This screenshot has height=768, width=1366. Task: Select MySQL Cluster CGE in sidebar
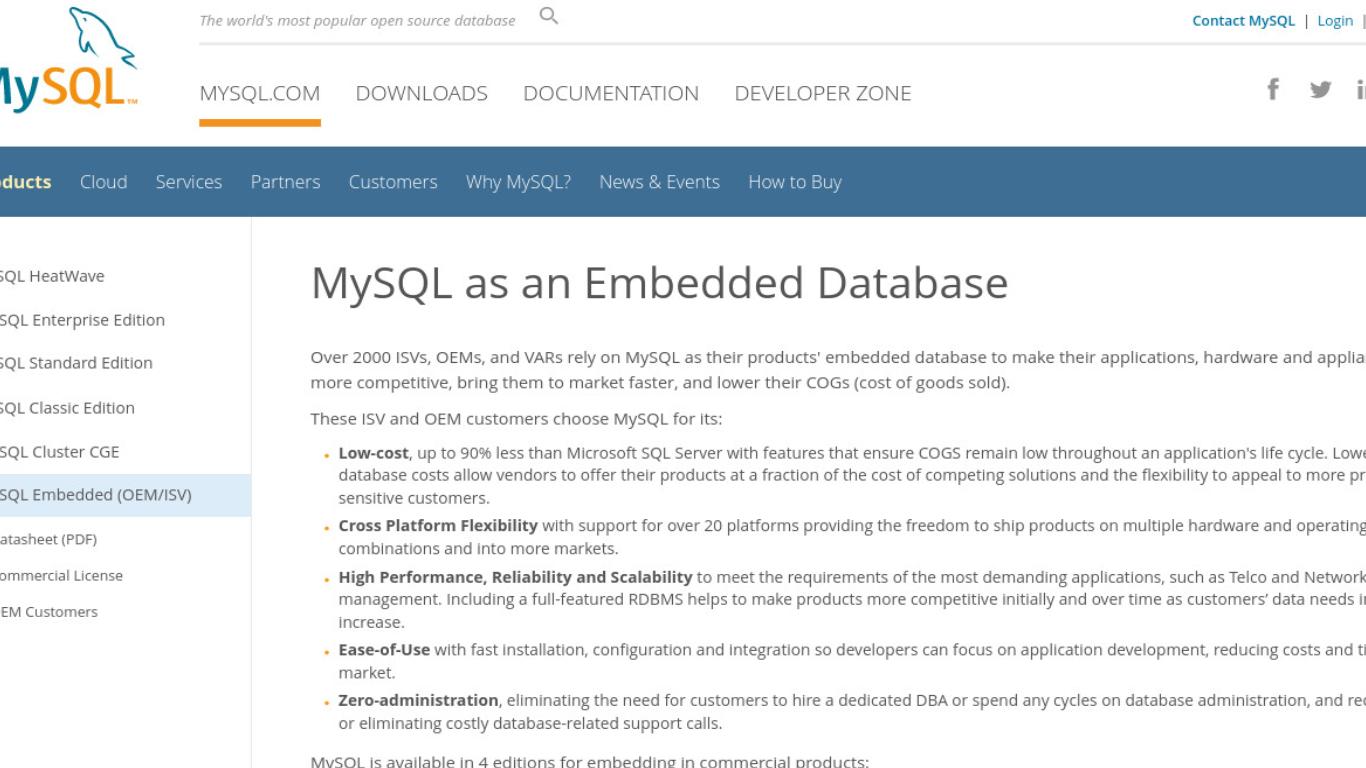[59, 451]
